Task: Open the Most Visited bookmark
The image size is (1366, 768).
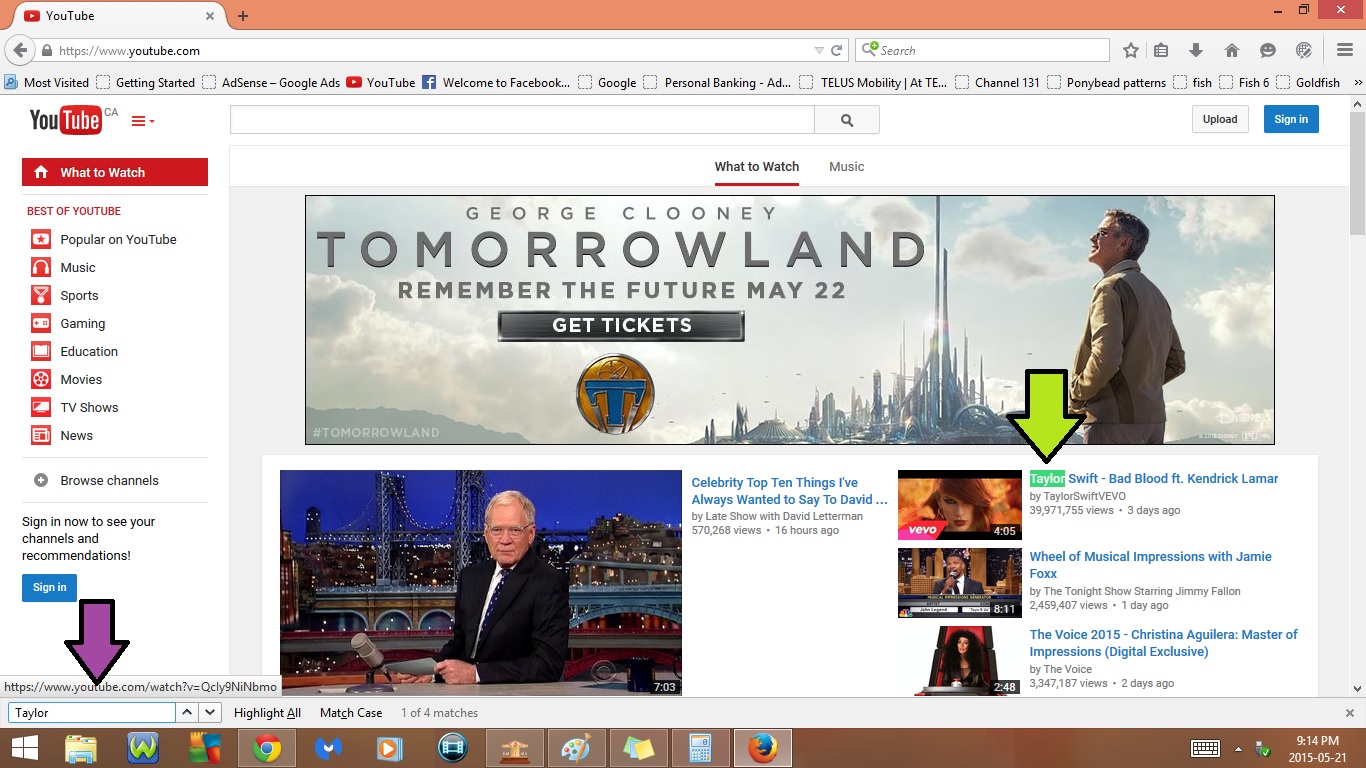Action: [x=46, y=83]
